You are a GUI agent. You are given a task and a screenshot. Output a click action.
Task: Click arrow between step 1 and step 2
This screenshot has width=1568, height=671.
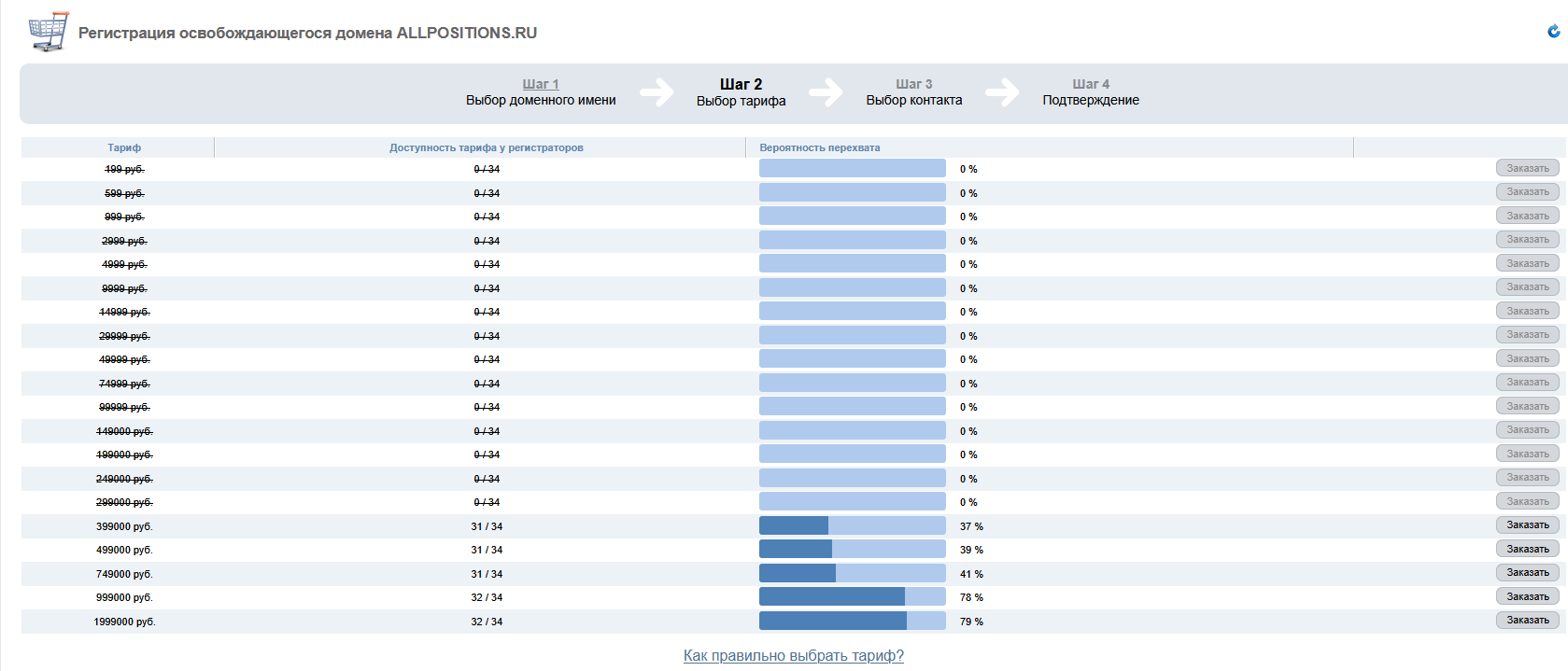click(x=657, y=92)
